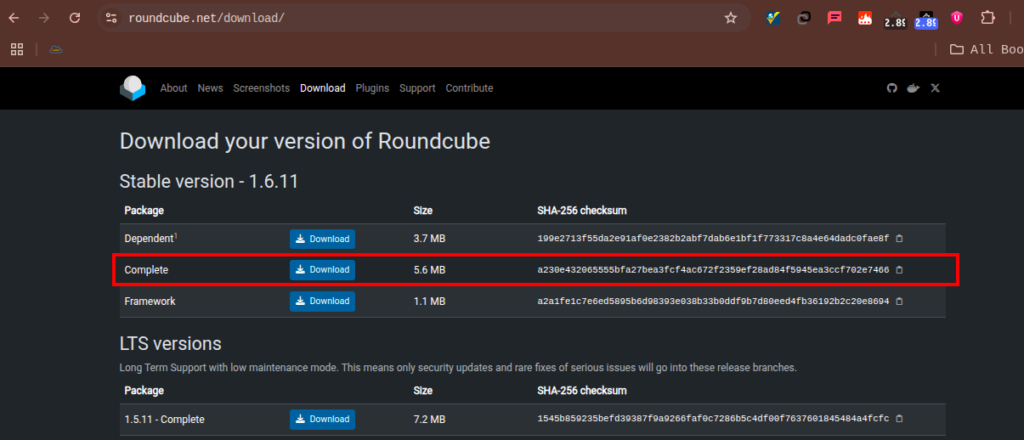Click the LTS versions heading
This screenshot has width=1024, height=440.
tap(170, 343)
